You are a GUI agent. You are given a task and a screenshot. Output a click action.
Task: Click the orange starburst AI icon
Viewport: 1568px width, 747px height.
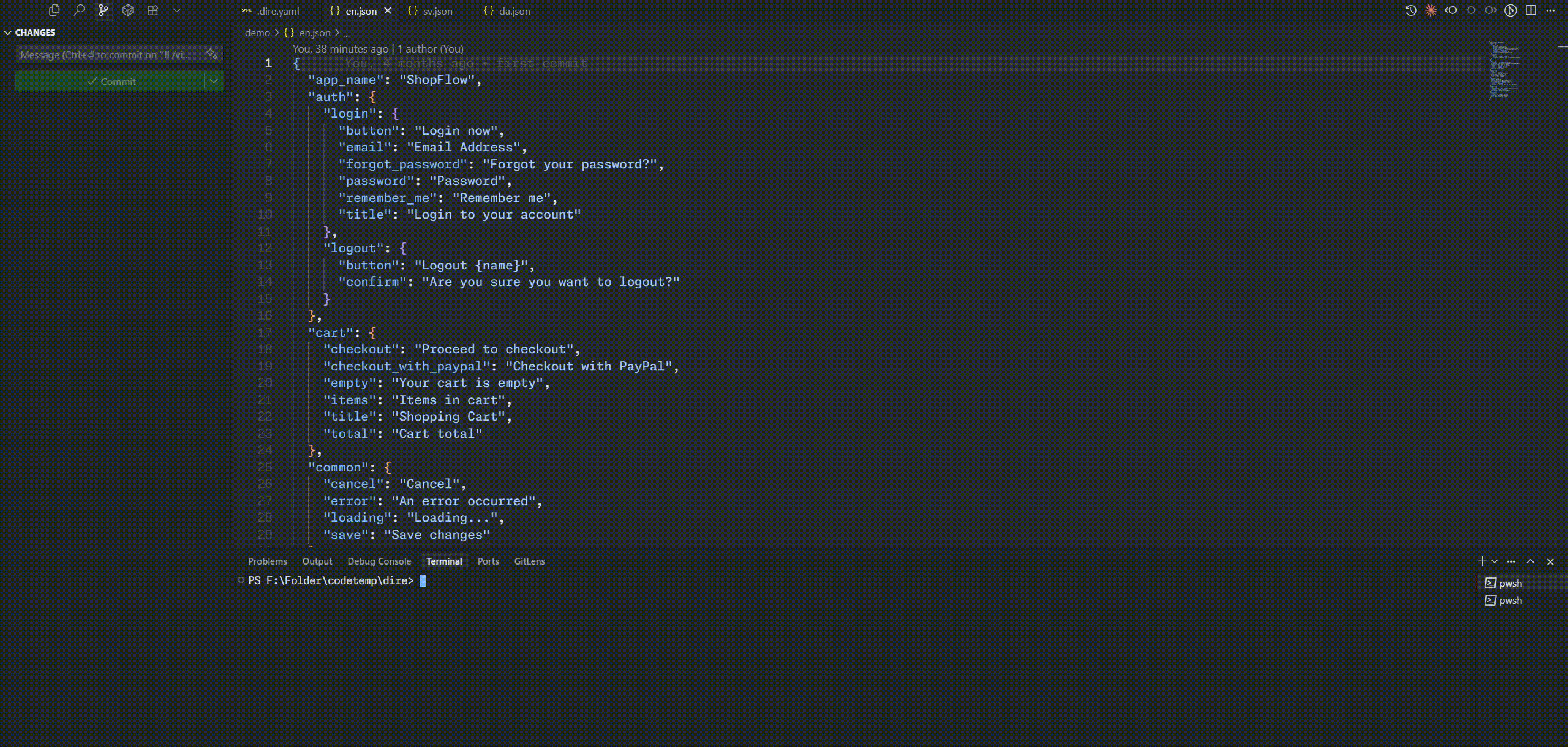(1431, 10)
